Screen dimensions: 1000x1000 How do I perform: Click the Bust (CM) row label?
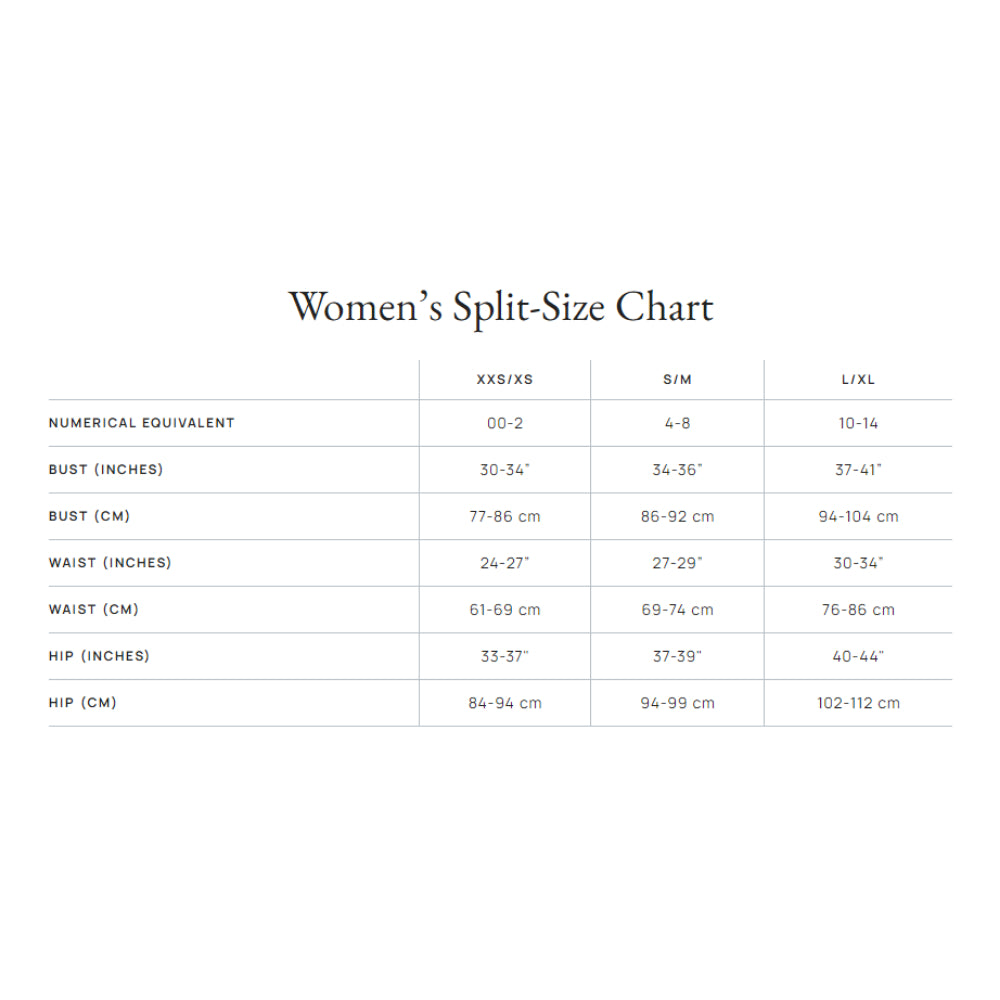90,516
